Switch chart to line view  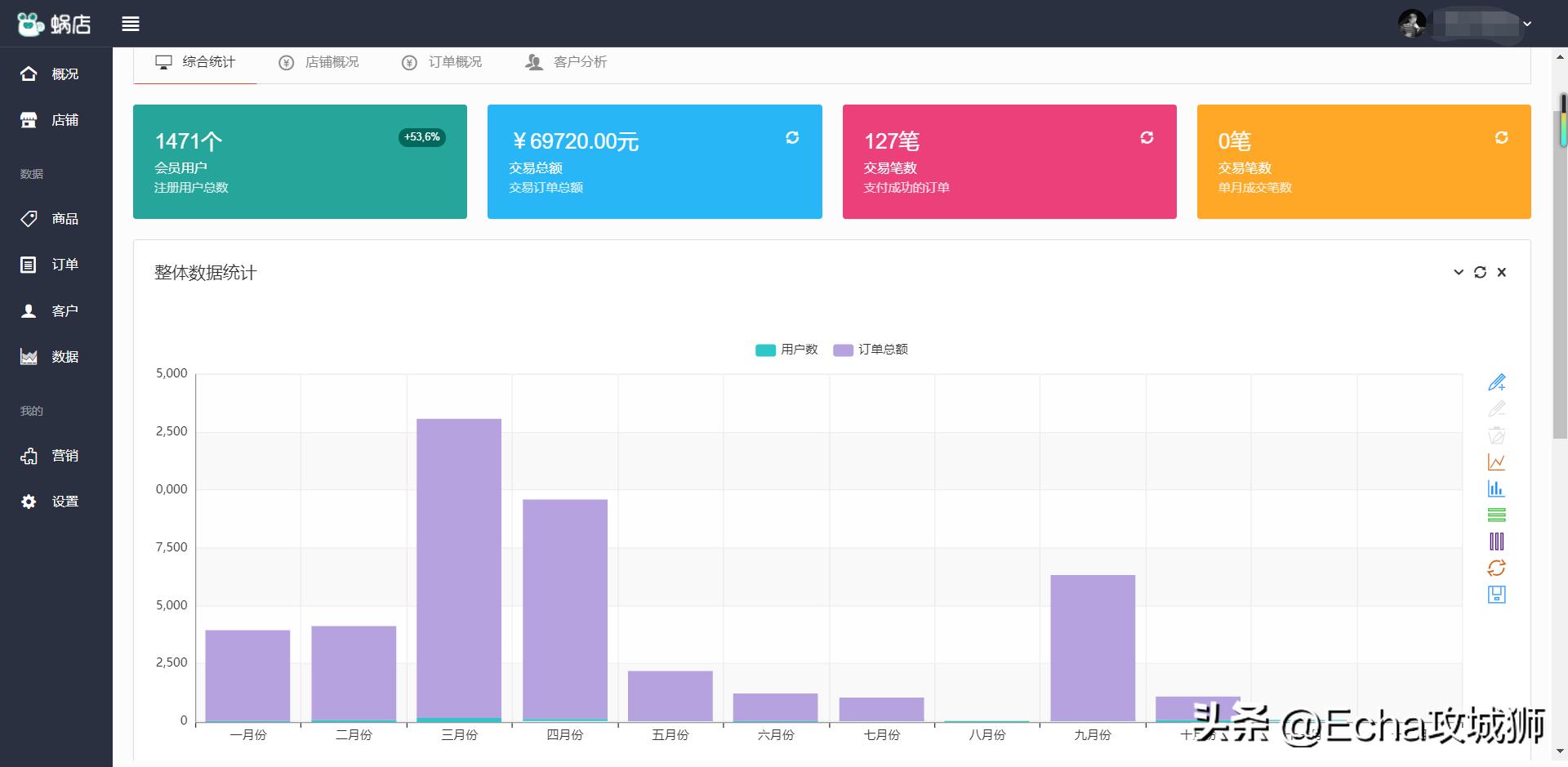click(1496, 462)
